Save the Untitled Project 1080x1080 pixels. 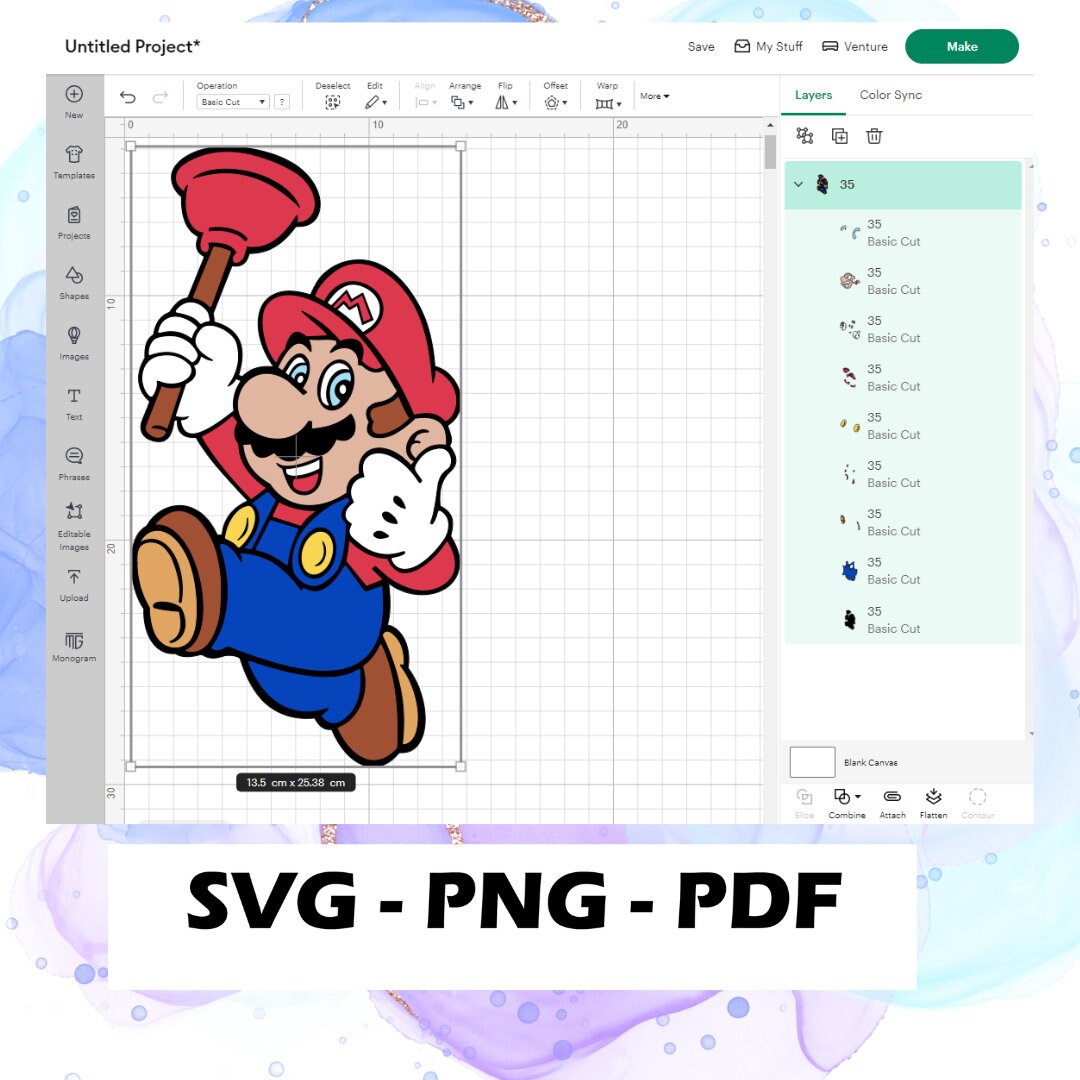[x=701, y=46]
